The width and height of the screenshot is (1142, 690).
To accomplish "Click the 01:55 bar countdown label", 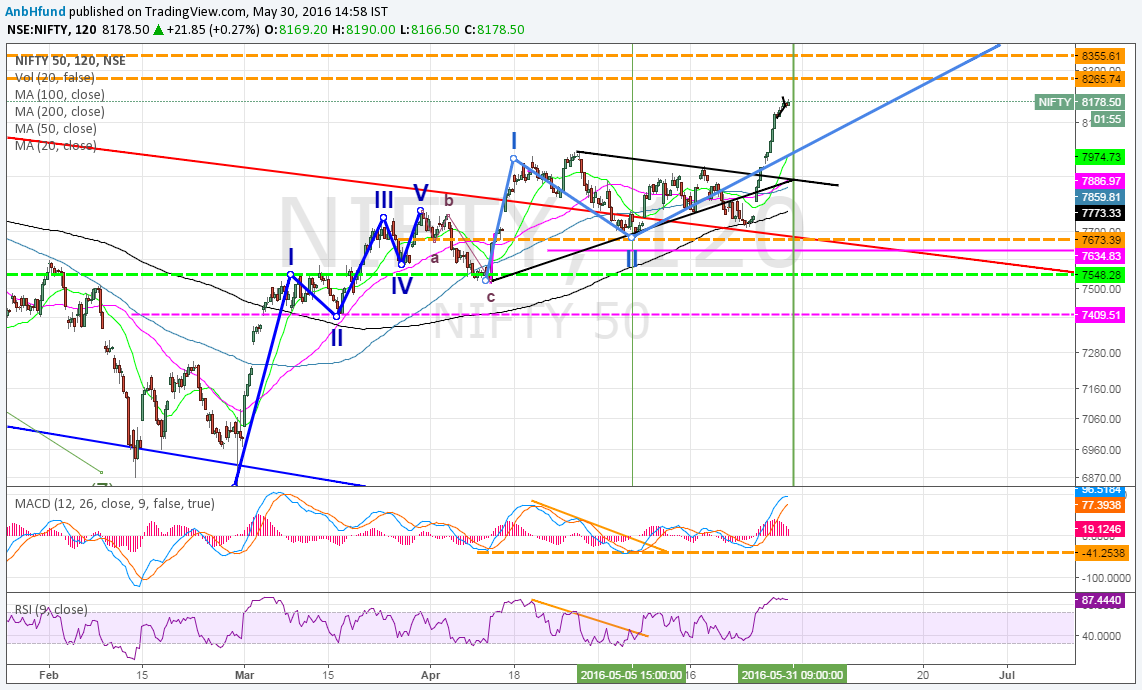I will tap(1107, 119).
